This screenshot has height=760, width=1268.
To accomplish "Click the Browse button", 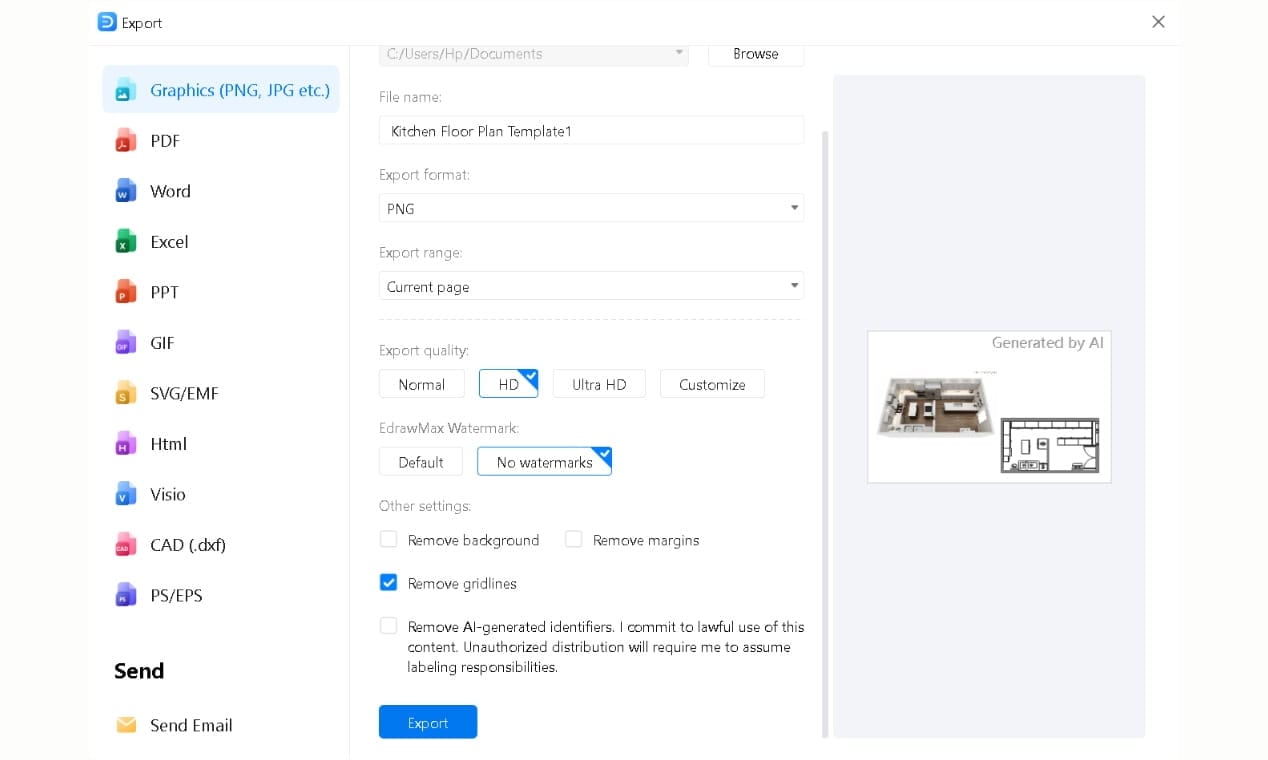I will coord(755,54).
